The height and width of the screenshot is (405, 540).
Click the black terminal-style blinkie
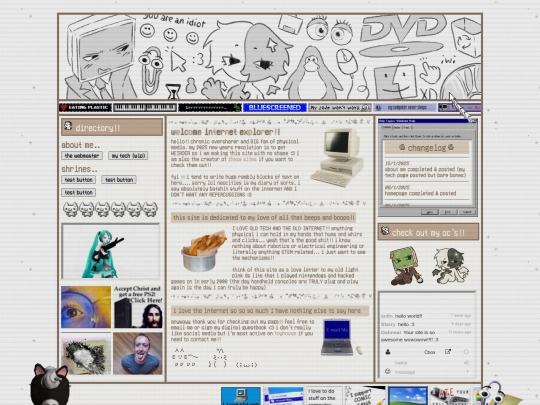tap(210, 107)
